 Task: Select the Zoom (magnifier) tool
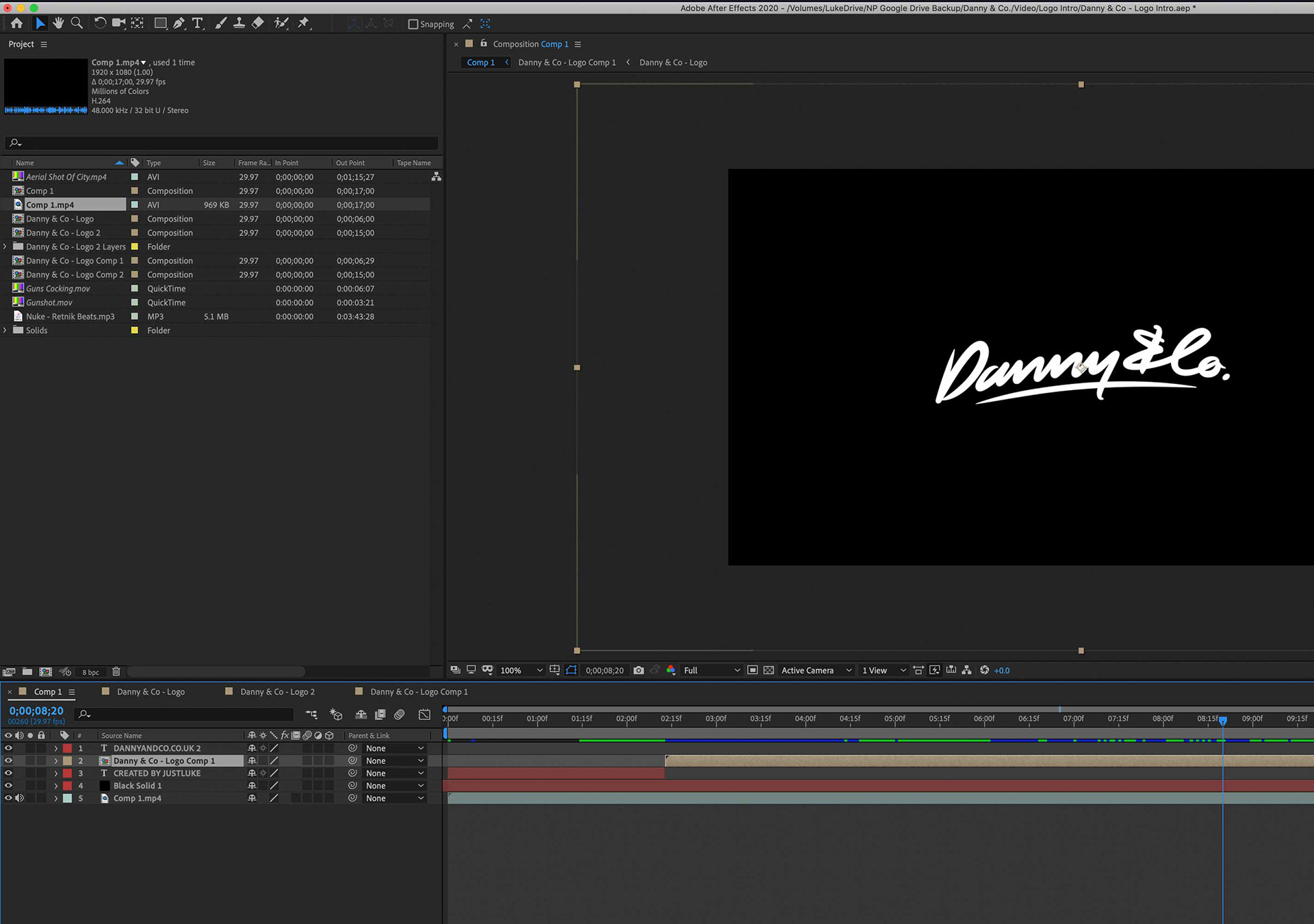coord(77,23)
